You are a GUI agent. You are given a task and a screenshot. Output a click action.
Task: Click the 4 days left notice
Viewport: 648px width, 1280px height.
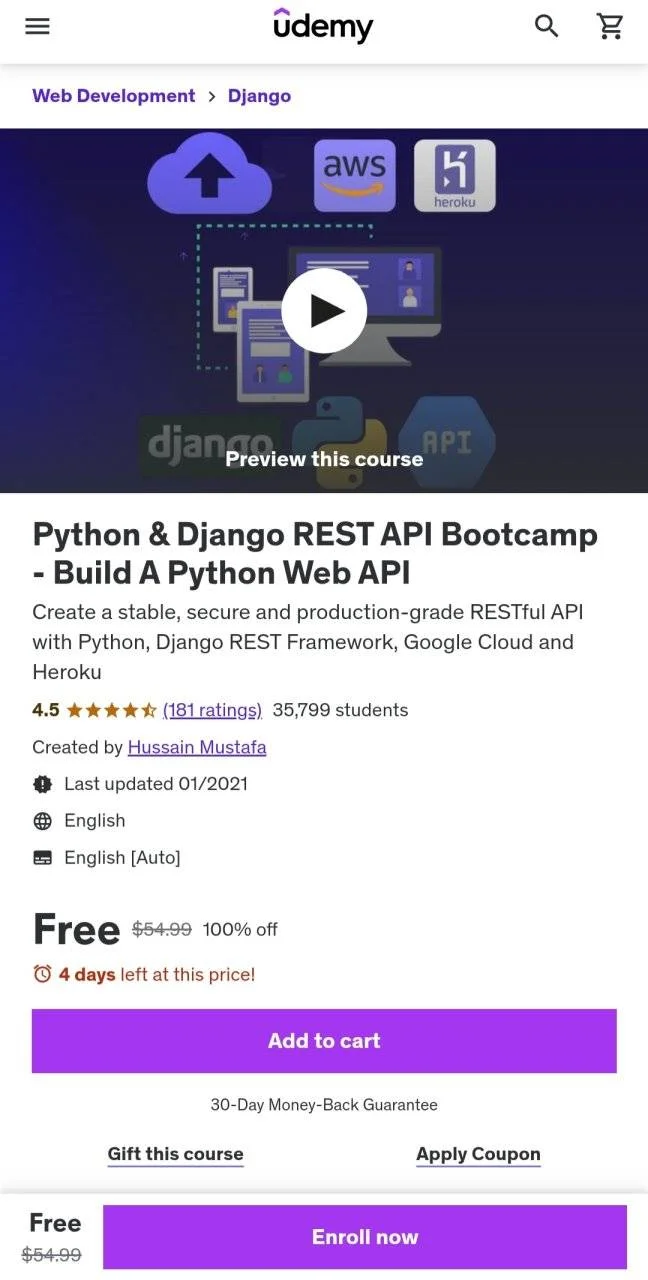click(157, 974)
